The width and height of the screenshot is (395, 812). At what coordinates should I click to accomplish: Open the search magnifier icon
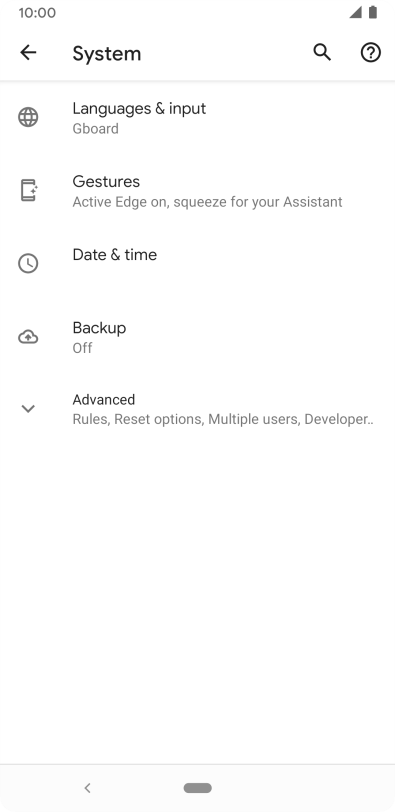coord(322,52)
